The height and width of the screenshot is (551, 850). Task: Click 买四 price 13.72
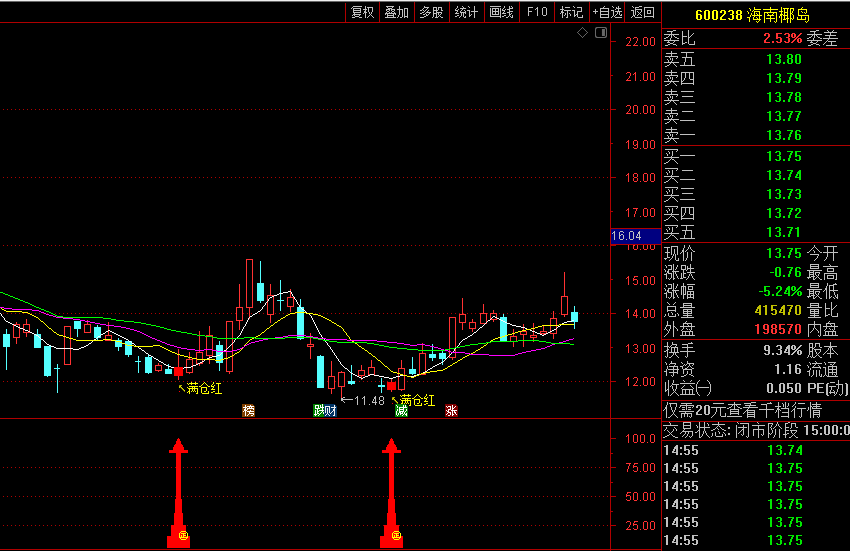(784, 213)
